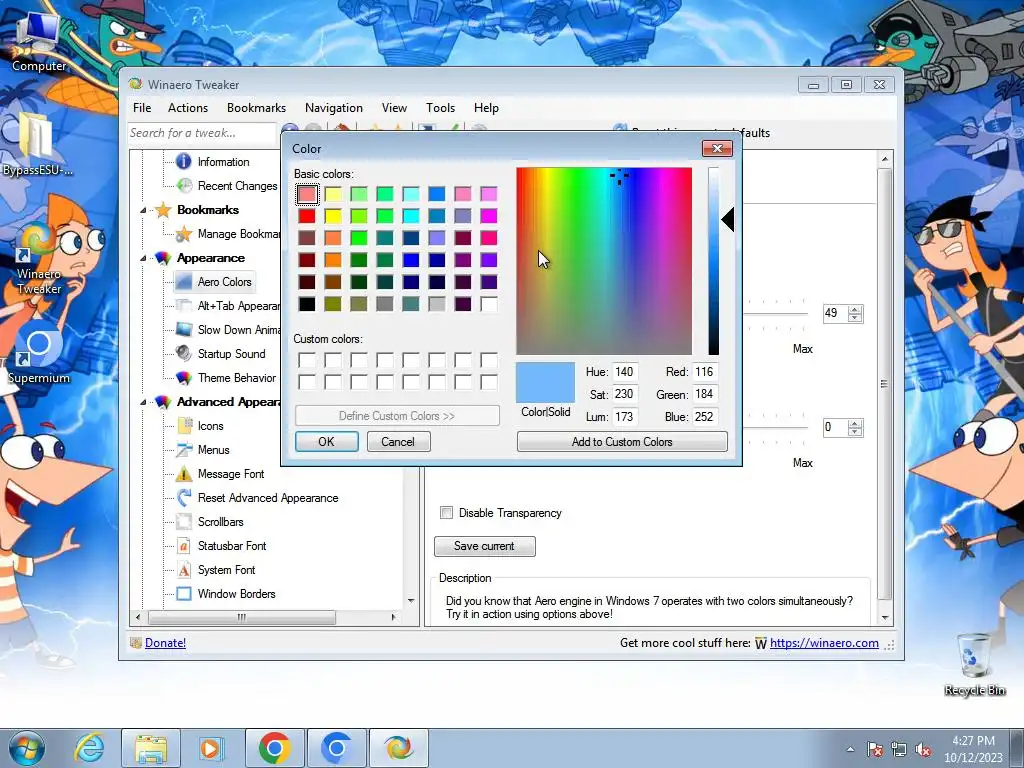
Task: Select the Supermium desktop shortcut
Action: pyautogui.click(x=39, y=353)
